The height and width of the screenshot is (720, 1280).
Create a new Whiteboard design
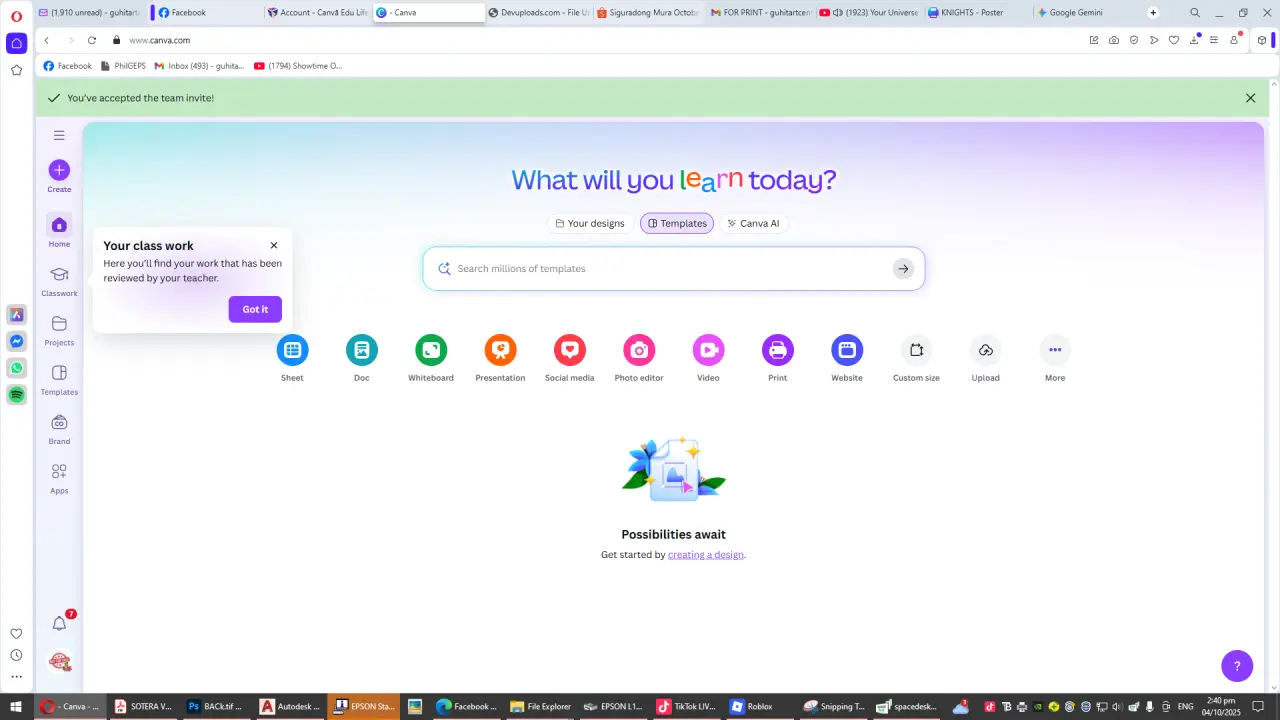pyautogui.click(x=431, y=350)
